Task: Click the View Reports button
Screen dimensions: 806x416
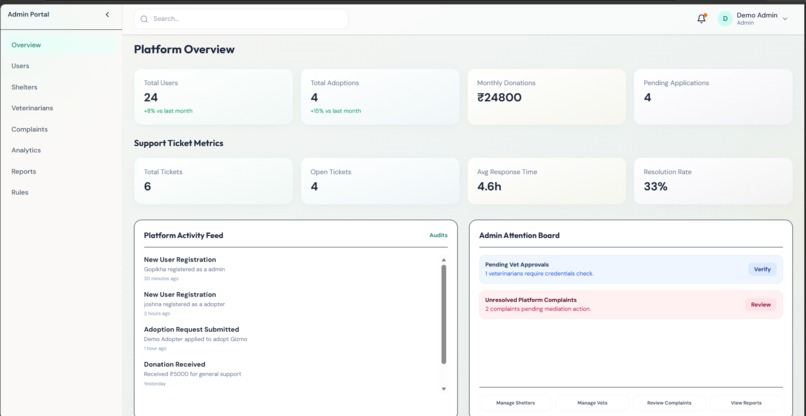Action: pos(746,403)
